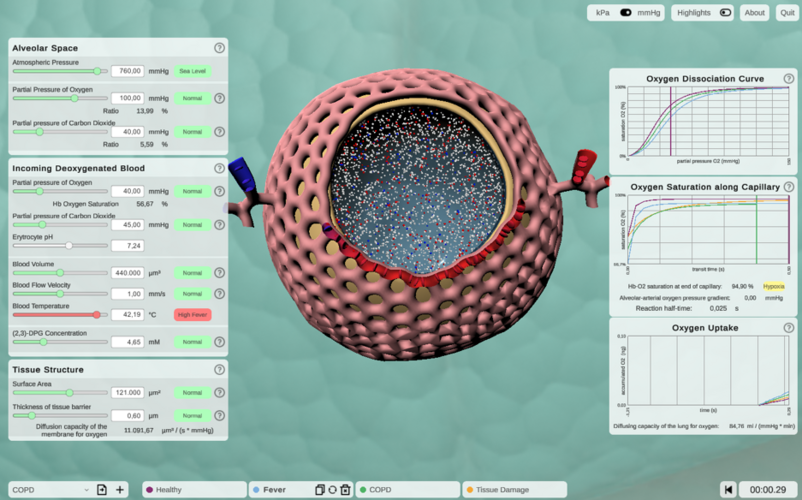Restart simulation with skip-to-start button

[728, 490]
